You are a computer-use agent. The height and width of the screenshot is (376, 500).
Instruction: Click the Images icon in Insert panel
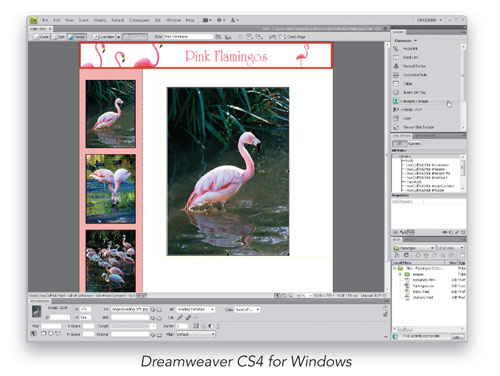(396, 101)
